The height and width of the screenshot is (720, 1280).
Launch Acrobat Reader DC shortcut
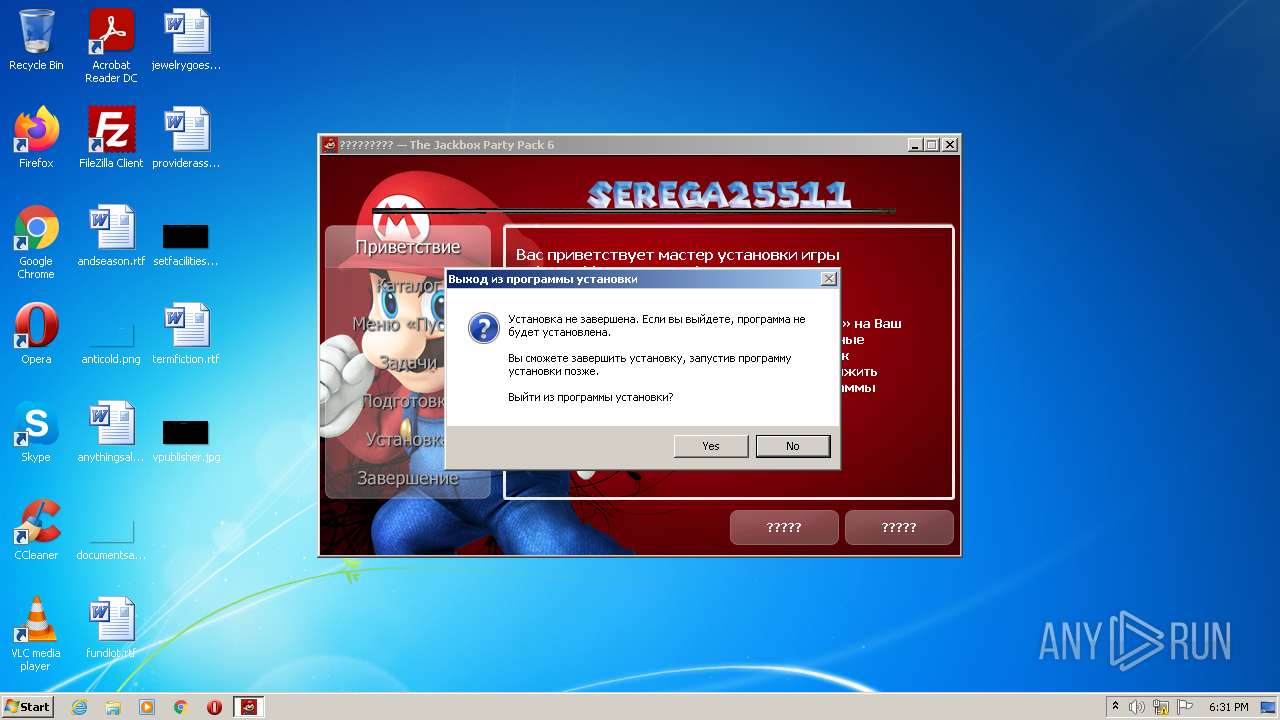(x=111, y=46)
